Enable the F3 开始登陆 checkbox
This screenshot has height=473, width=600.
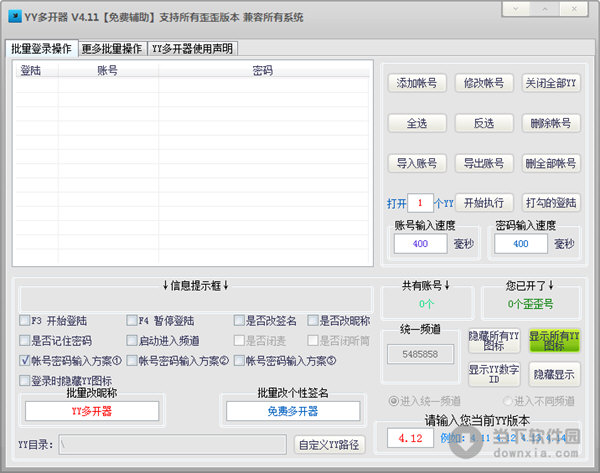point(25,321)
